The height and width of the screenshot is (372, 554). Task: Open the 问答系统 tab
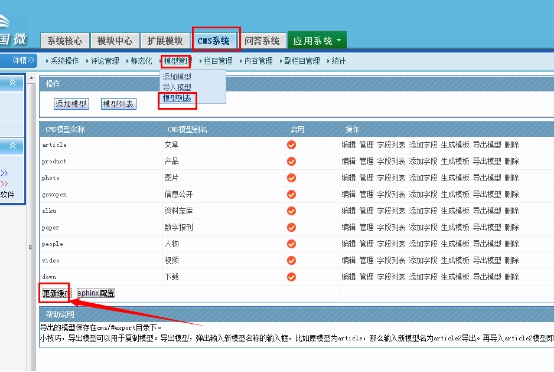pyautogui.click(x=262, y=41)
